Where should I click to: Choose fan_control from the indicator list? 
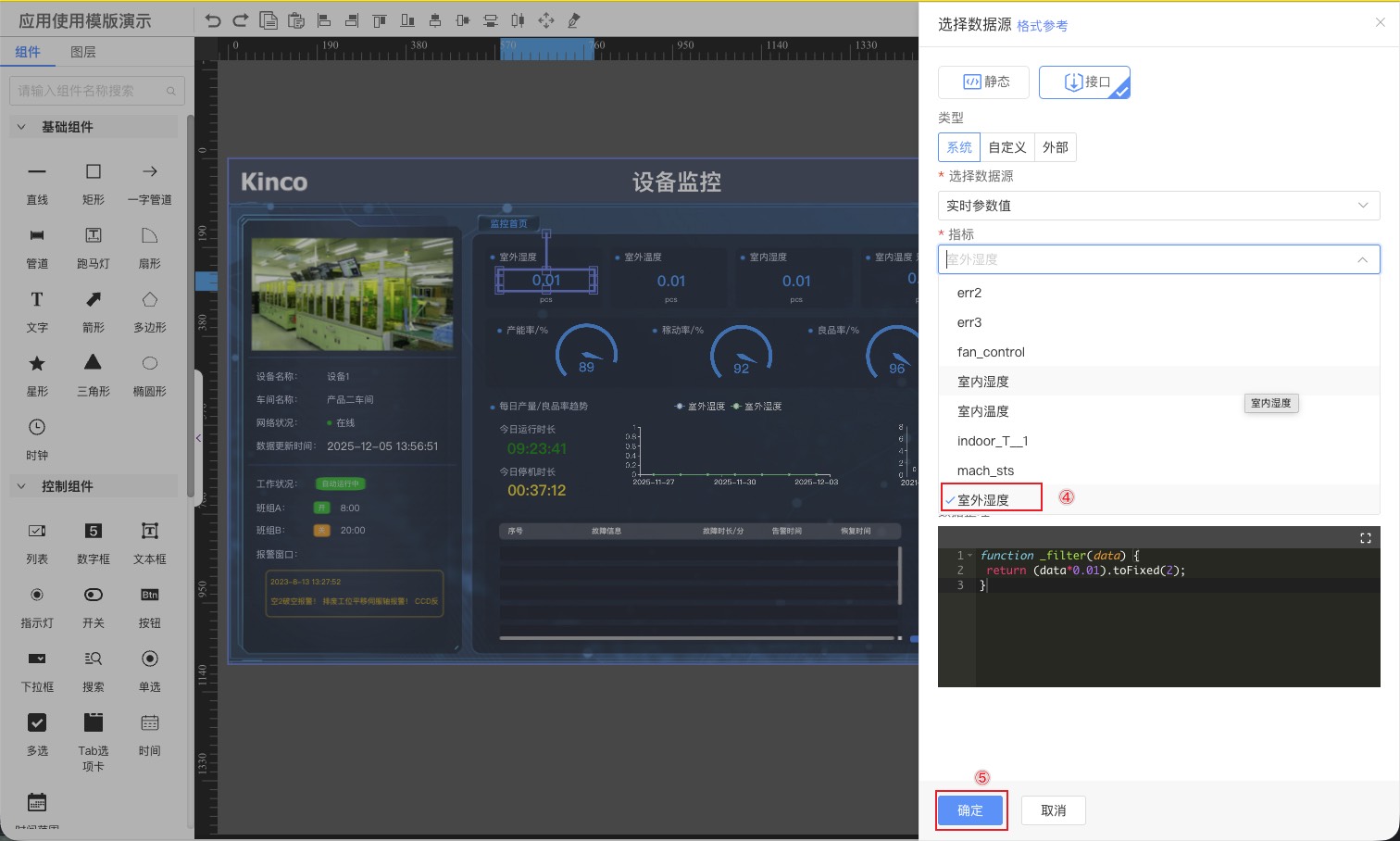(991, 352)
